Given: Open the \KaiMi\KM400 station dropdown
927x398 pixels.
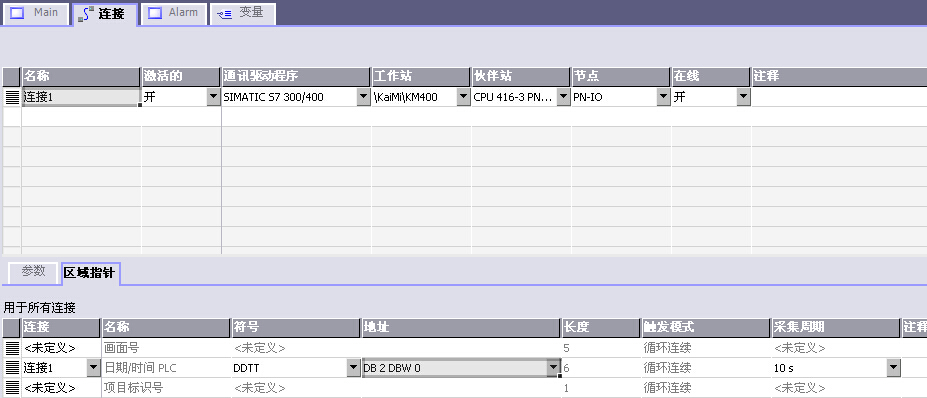Looking at the screenshot, I should (464, 97).
